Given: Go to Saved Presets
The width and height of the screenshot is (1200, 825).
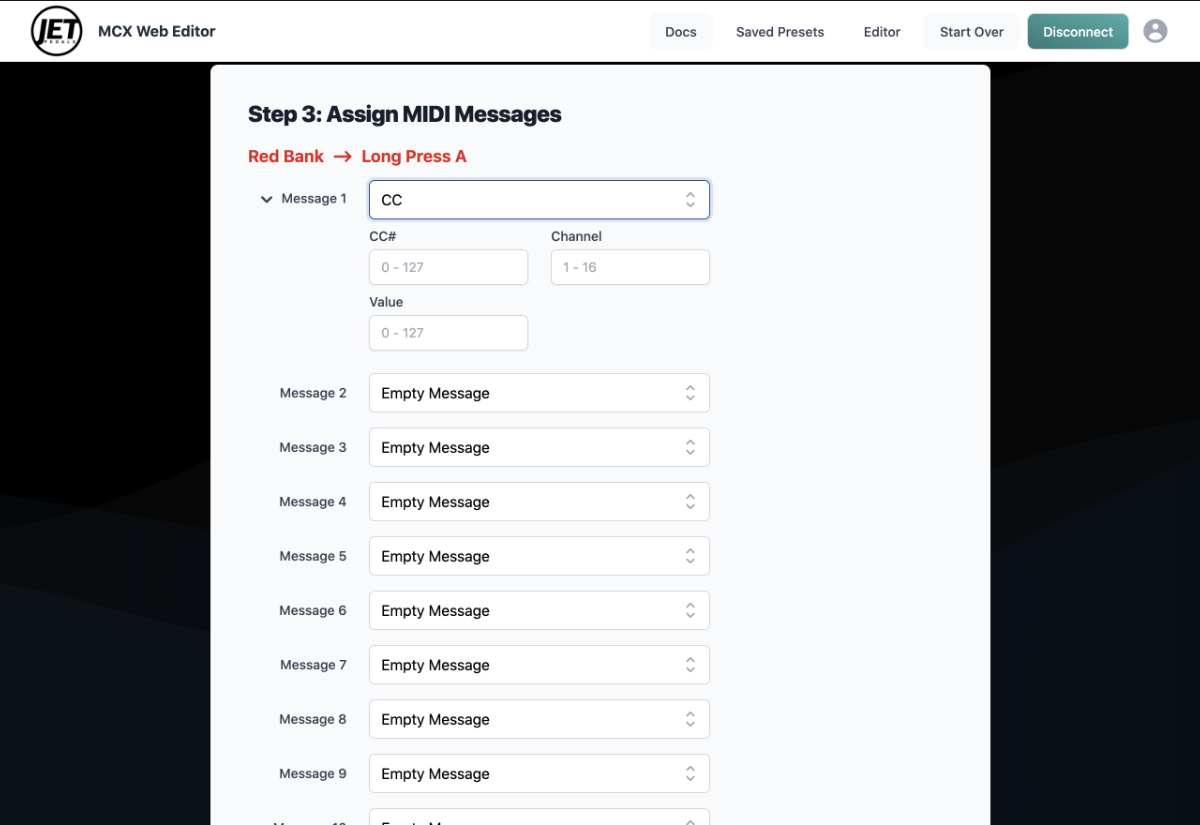Looking at the screenshot, I should [x=780, y=32].
